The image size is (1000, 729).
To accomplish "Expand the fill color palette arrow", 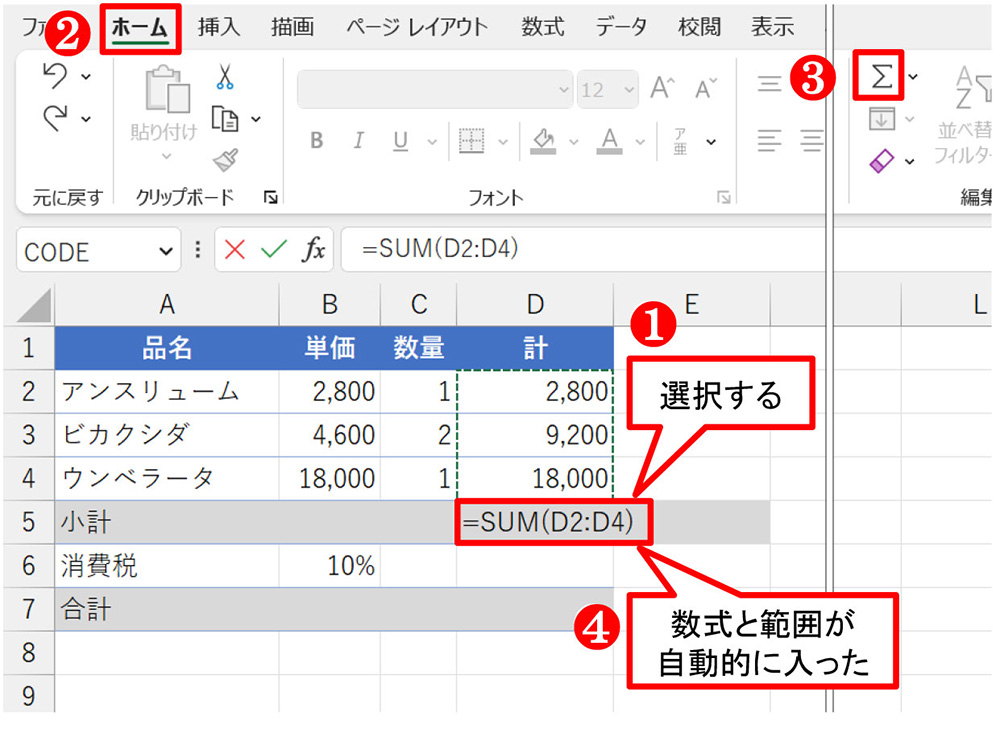I will [x=573, y=142].
